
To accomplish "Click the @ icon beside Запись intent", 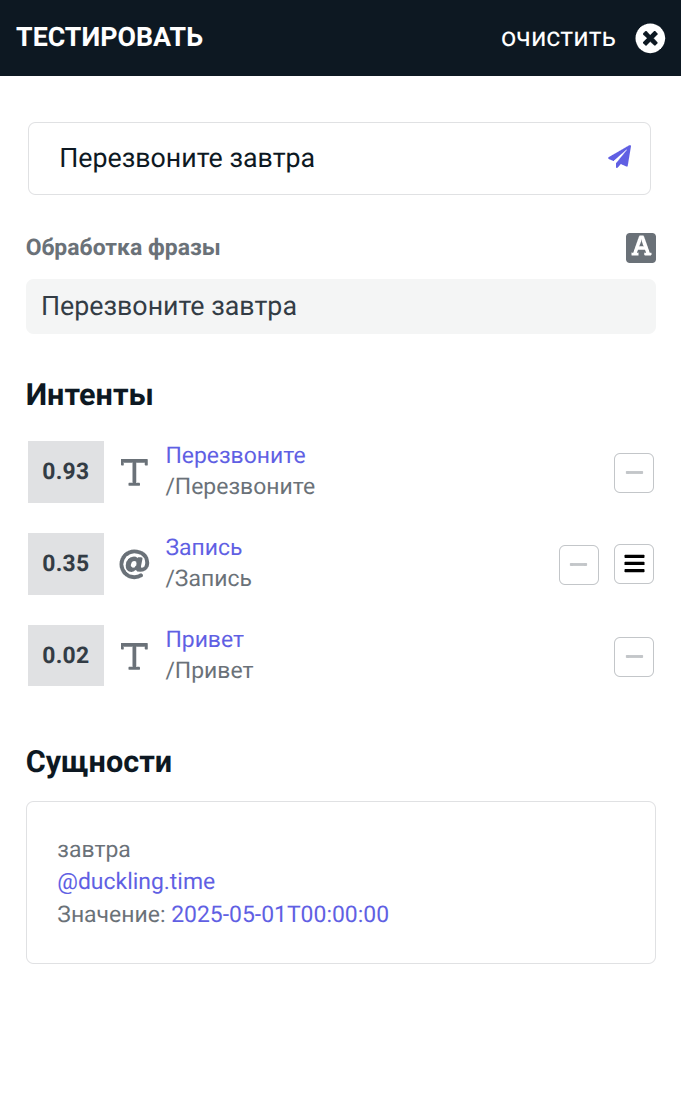I will (x=134, y=564).
